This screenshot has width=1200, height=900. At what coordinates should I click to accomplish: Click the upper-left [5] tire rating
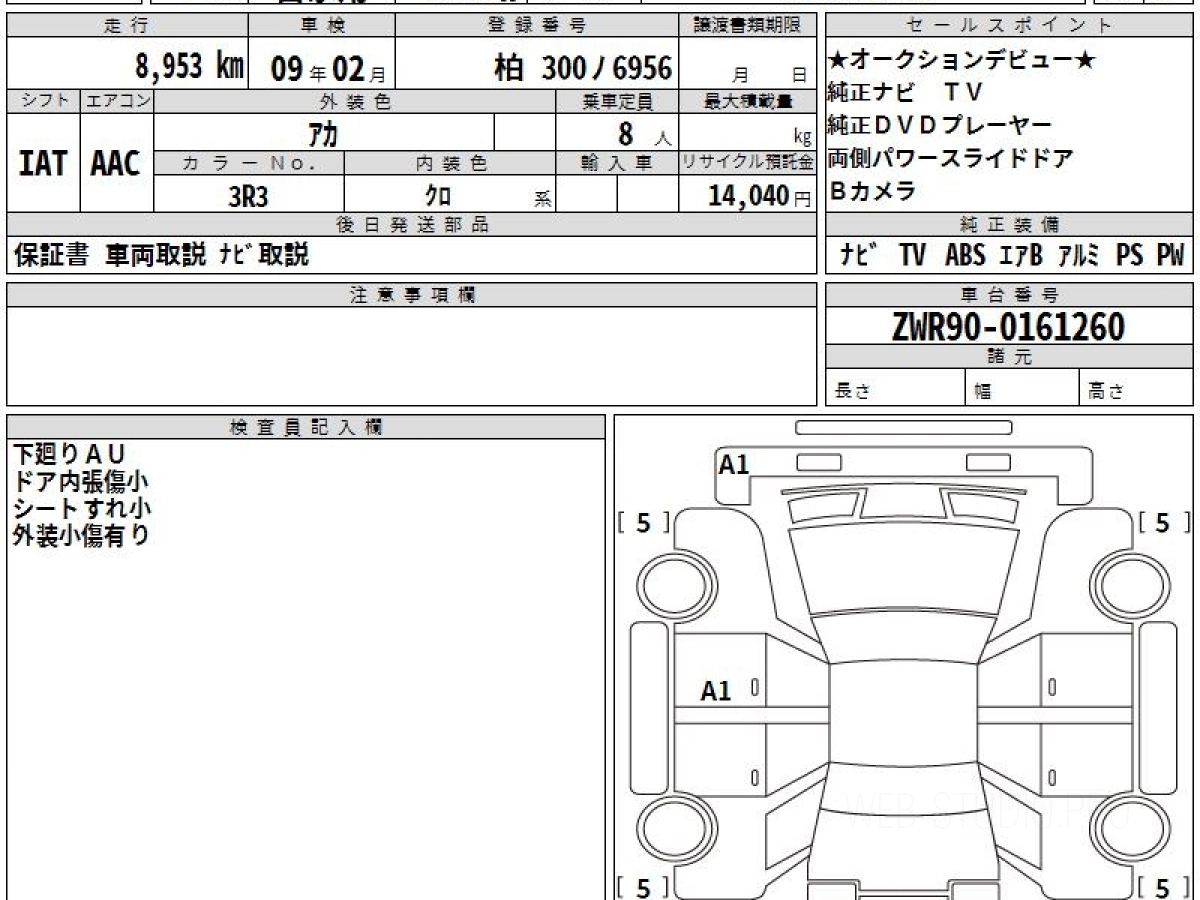click(x=643, y=523)
